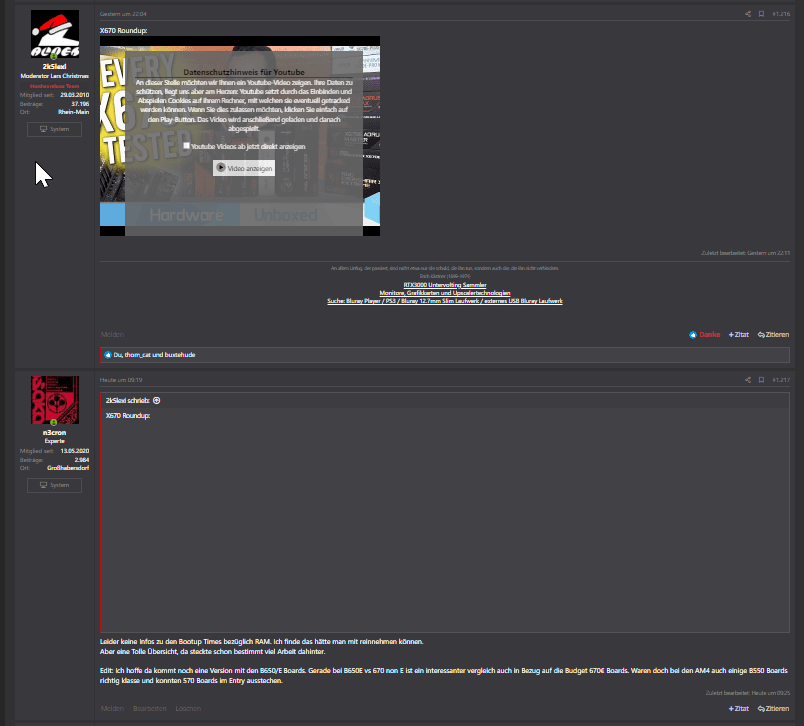Click '+Zitat' on 2k5lexi's post
804x726 pixels.
click(x=739, y=335)
